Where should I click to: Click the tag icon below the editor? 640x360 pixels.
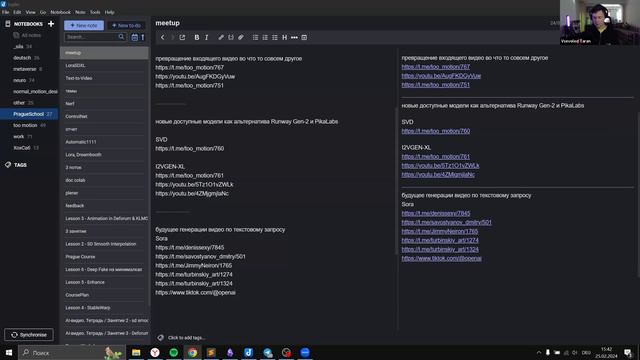tap(160, 338)
